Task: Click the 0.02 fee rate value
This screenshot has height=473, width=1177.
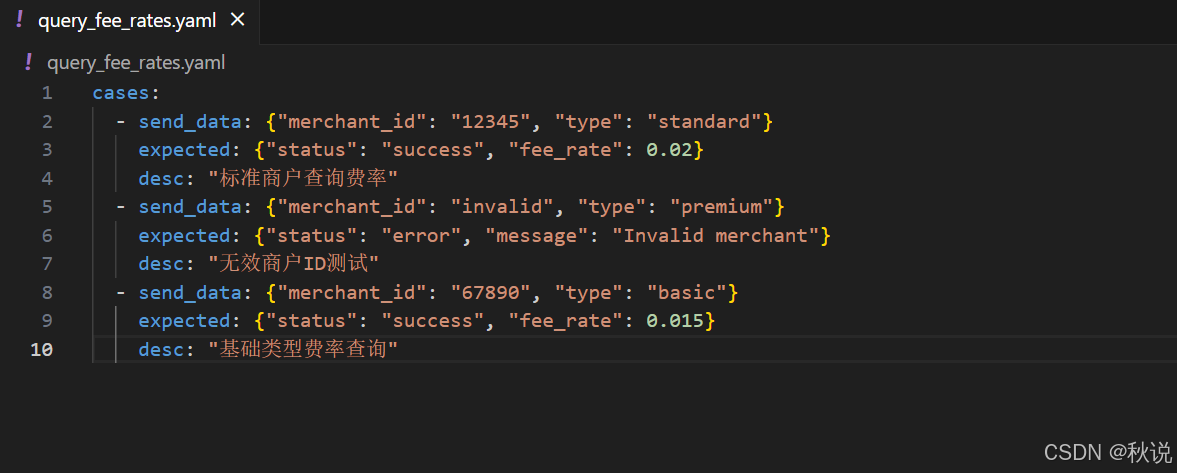Action: 669,149
